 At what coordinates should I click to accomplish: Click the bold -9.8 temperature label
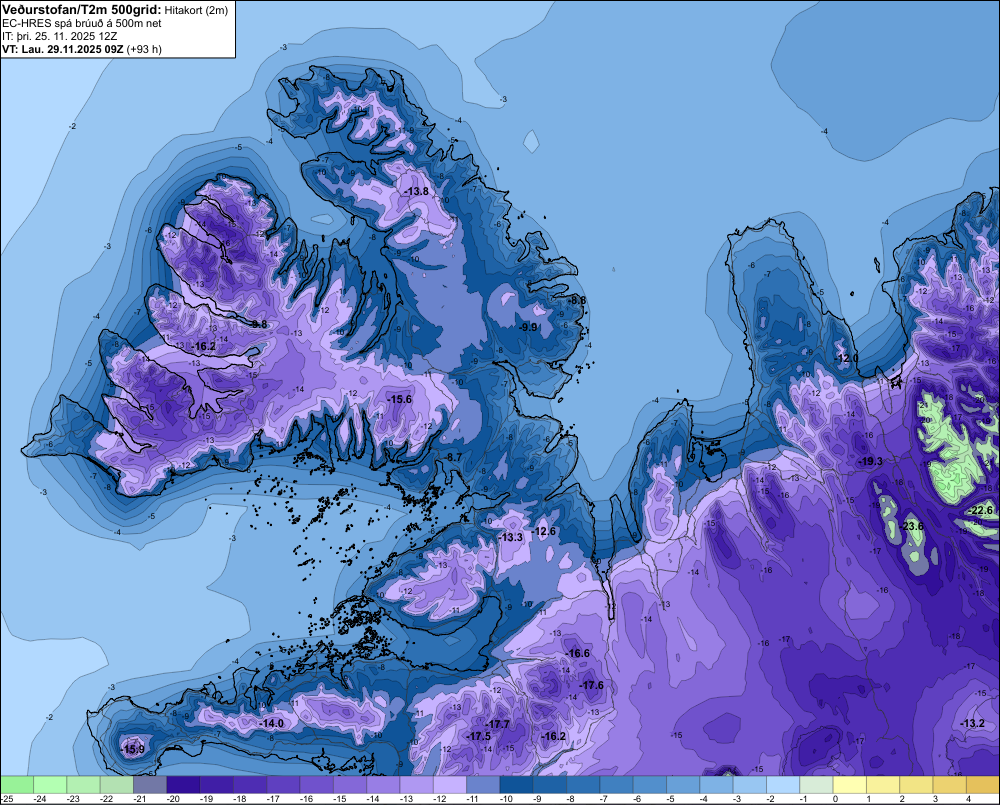point(258,324)
